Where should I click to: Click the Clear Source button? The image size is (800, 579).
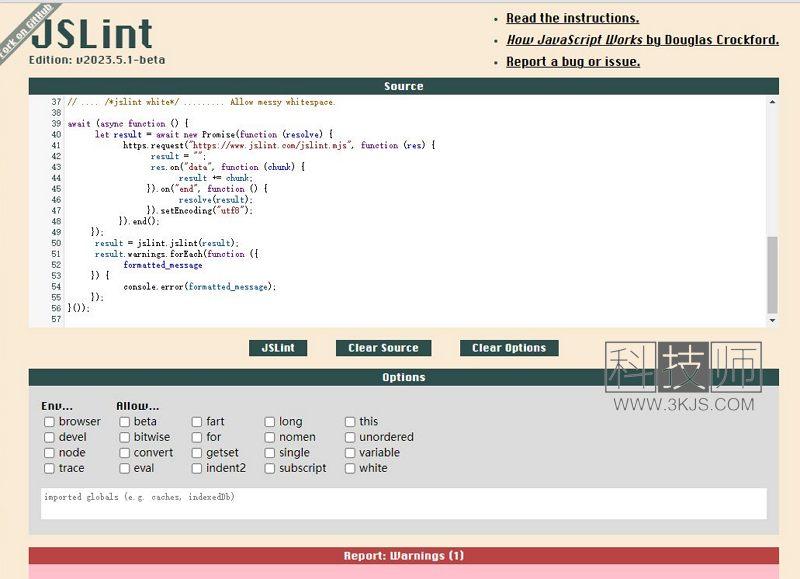point(383,348)
